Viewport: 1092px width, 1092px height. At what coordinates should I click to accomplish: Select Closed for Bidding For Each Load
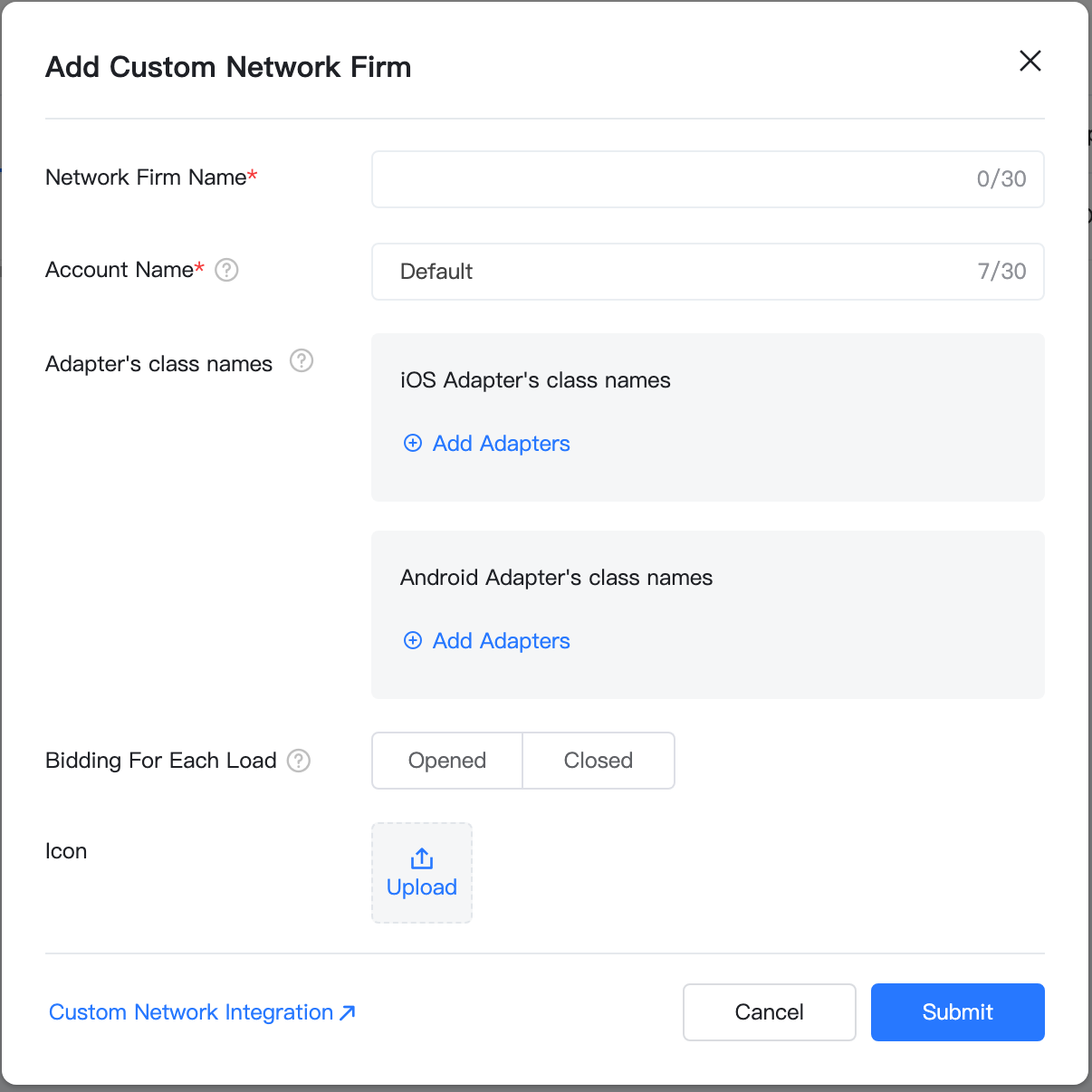[x=598, y=761]
